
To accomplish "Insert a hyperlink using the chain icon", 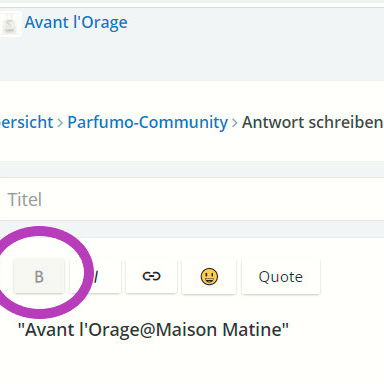I will point(152,276).
